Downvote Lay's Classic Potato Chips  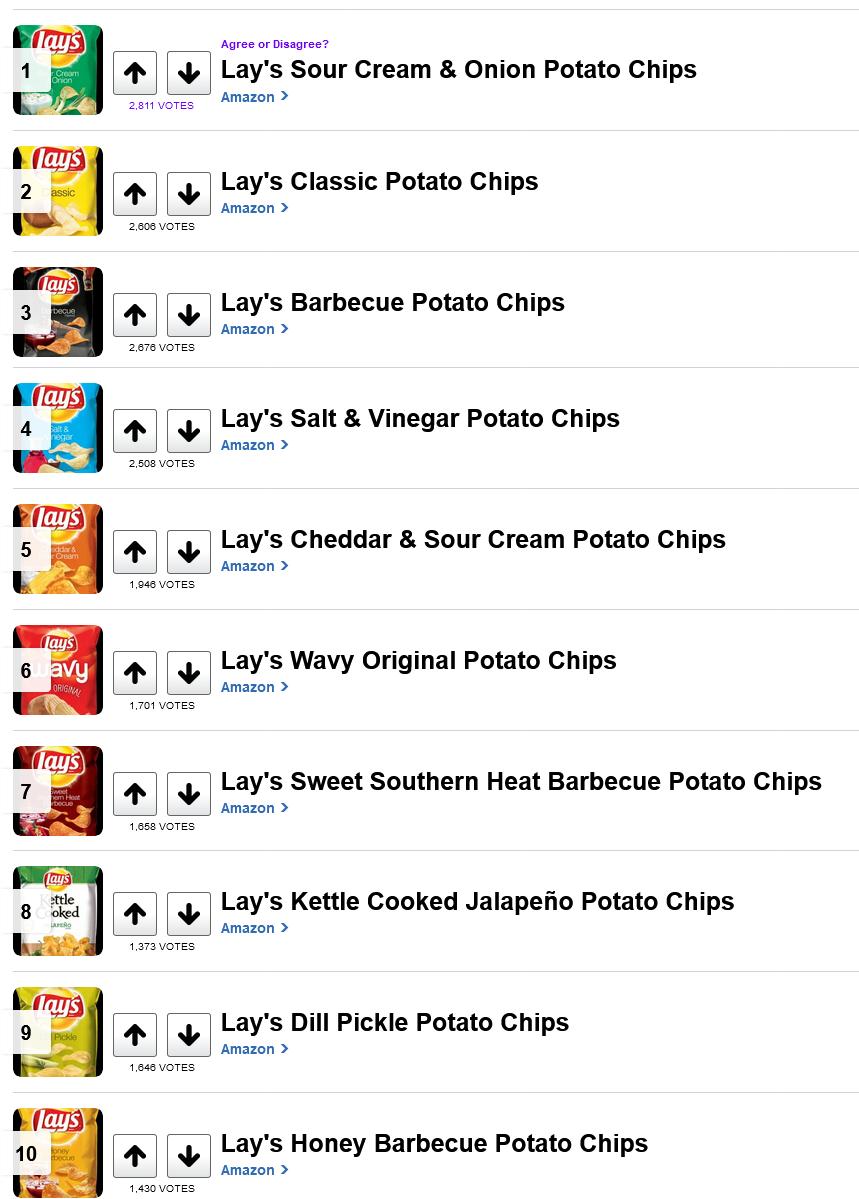[x=189, y=194]
